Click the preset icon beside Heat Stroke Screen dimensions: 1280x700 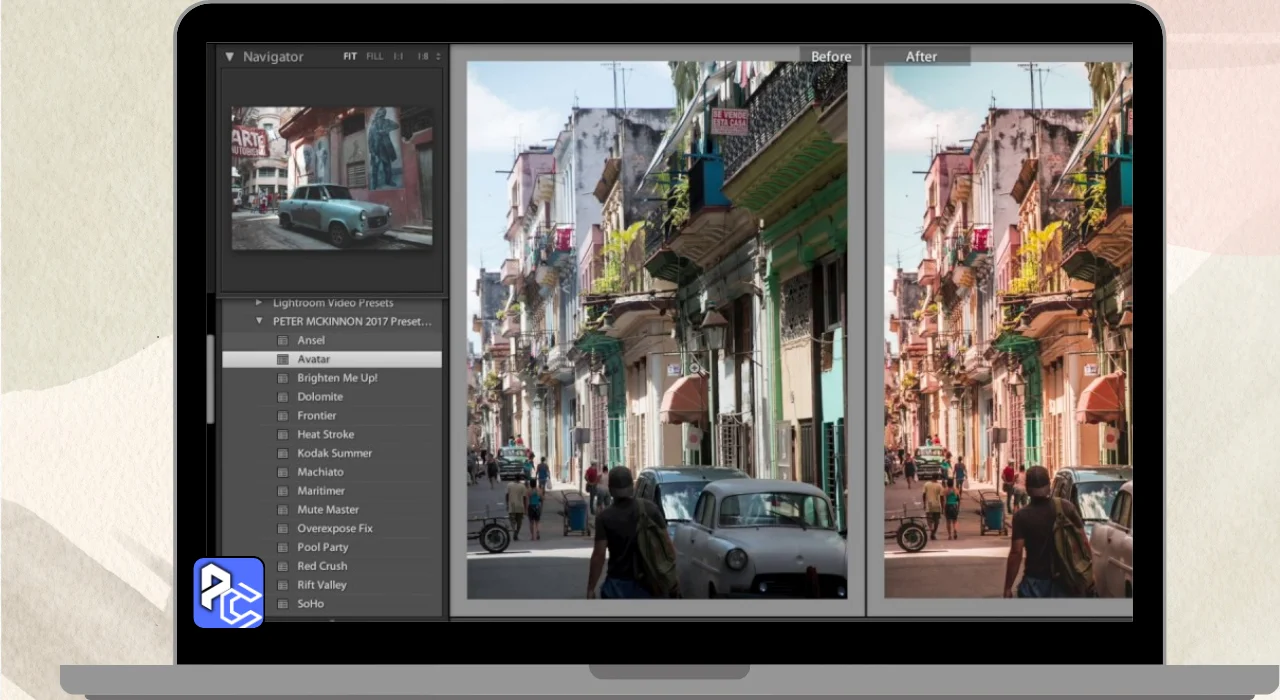click(283, 435)
